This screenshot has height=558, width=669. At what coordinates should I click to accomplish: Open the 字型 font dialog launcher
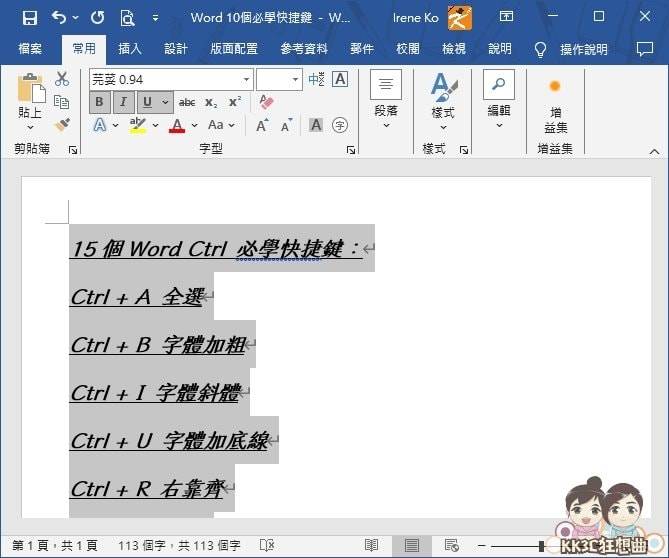(x=351, y=150)
